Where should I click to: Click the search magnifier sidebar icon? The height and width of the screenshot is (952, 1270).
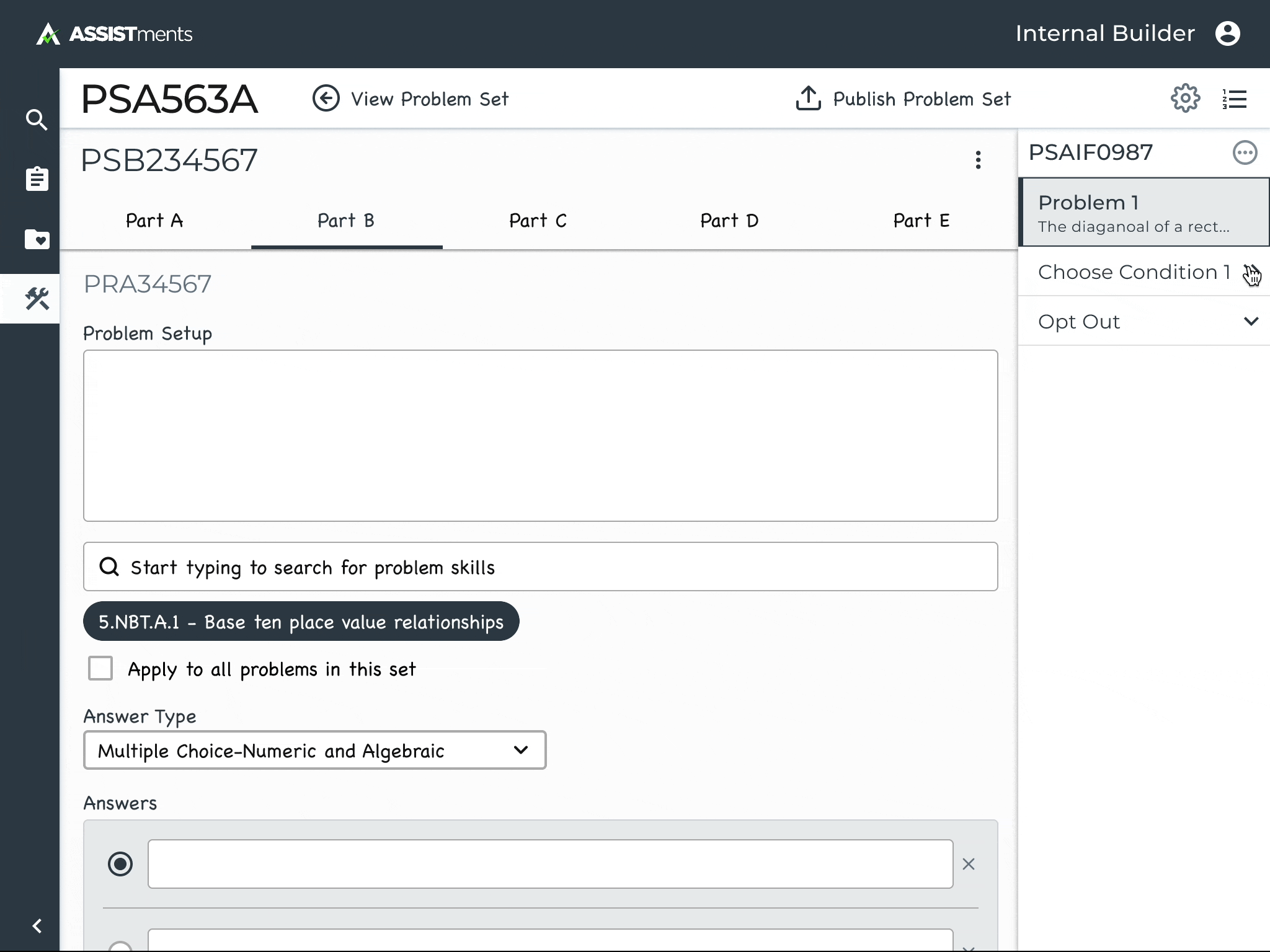pyautogui.click(x=37, y=120)
